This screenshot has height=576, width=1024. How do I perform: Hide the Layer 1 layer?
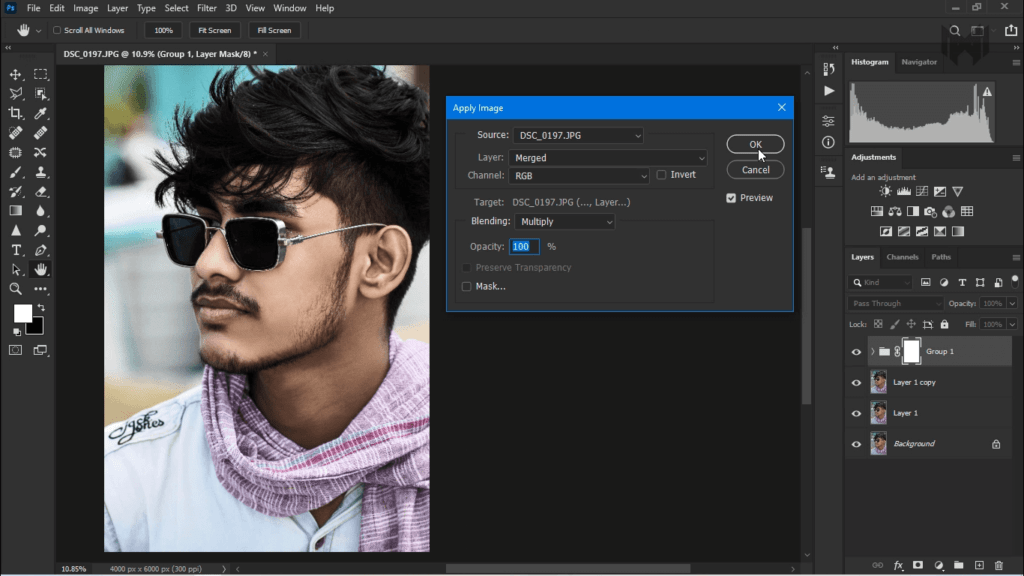click(856, 413)
